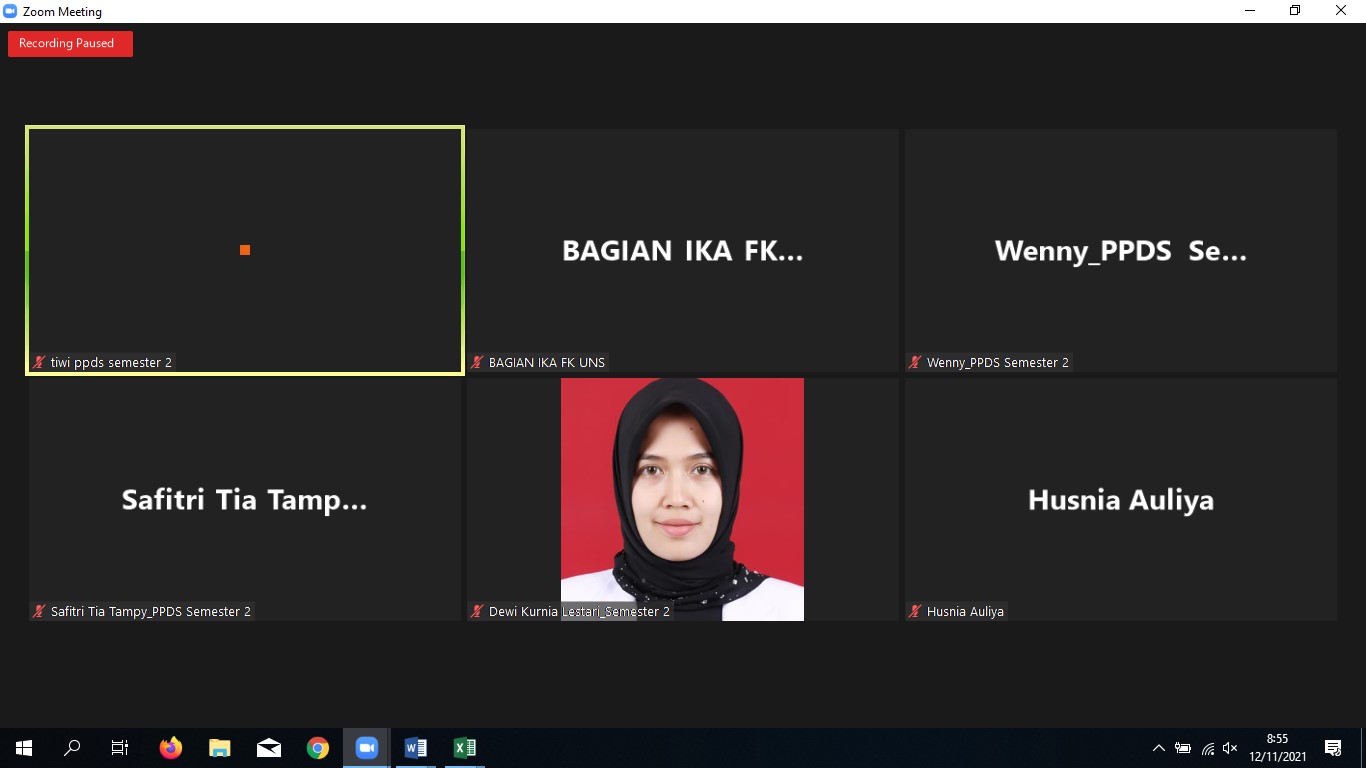The width and height of the screenshot is (1366, 768).
Task: Click muted mic icon on tiwi ppds tile
Action: click(40, 363)
